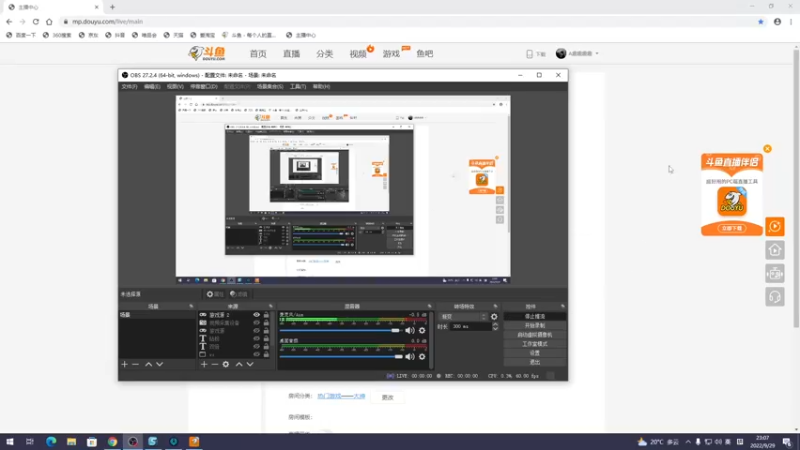Toggle visibility of fourth source row
The width and height of the screenshot is (800, 450).
coord(257,338)
